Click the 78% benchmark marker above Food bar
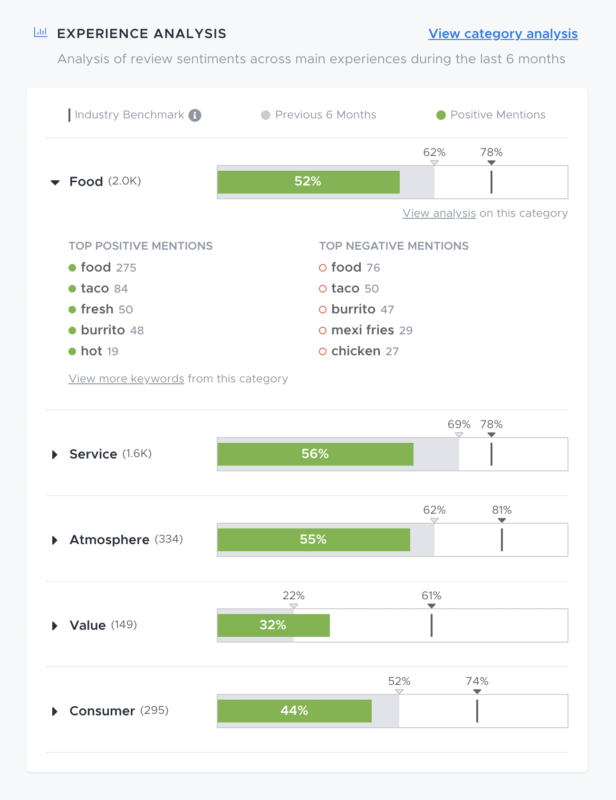 (491, 162)
